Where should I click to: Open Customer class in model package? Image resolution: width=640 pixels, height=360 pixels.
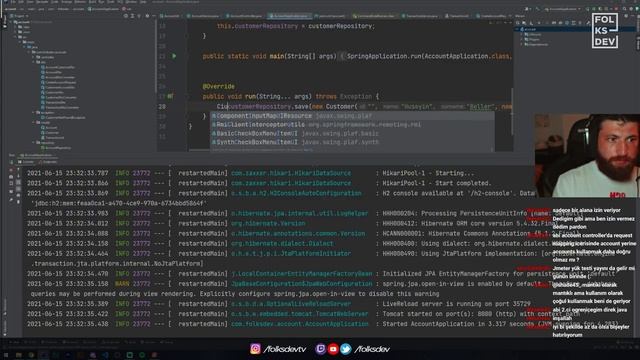50,132
